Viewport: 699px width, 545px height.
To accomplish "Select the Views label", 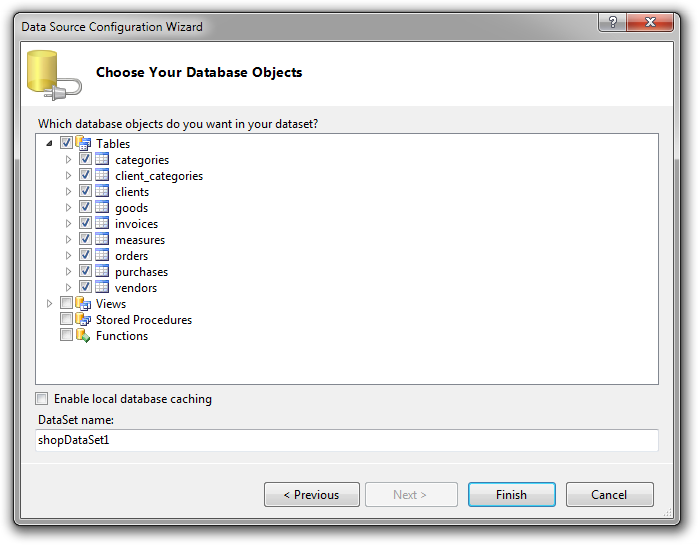I will [111, 304].
